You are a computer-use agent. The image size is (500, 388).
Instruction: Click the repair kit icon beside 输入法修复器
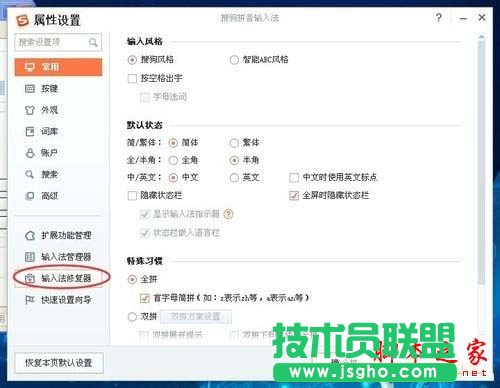(x=30, y=278)
